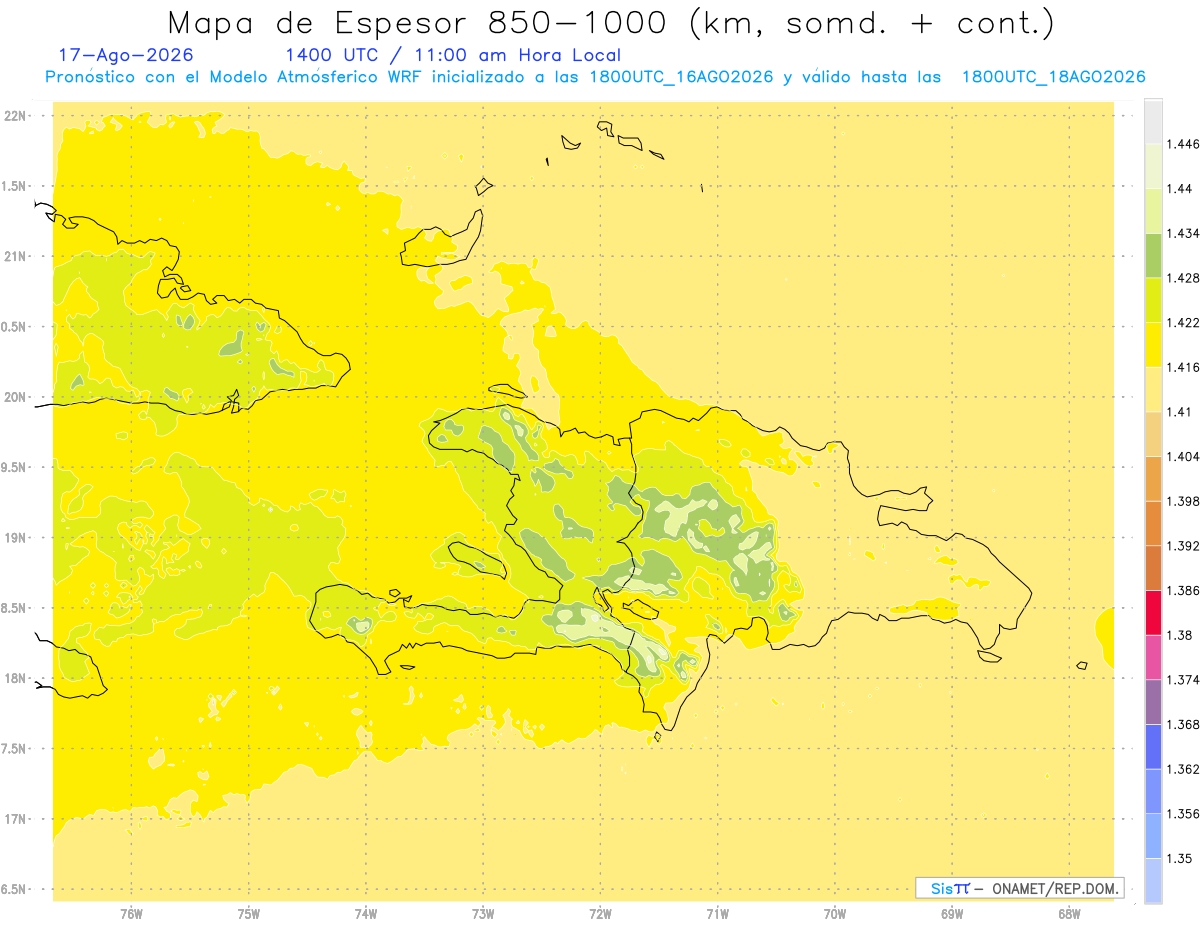Click the pale yellow swatch between 1.41 and 1.416
This screenshot has height=927, width=1200.
pos(1153,389)
